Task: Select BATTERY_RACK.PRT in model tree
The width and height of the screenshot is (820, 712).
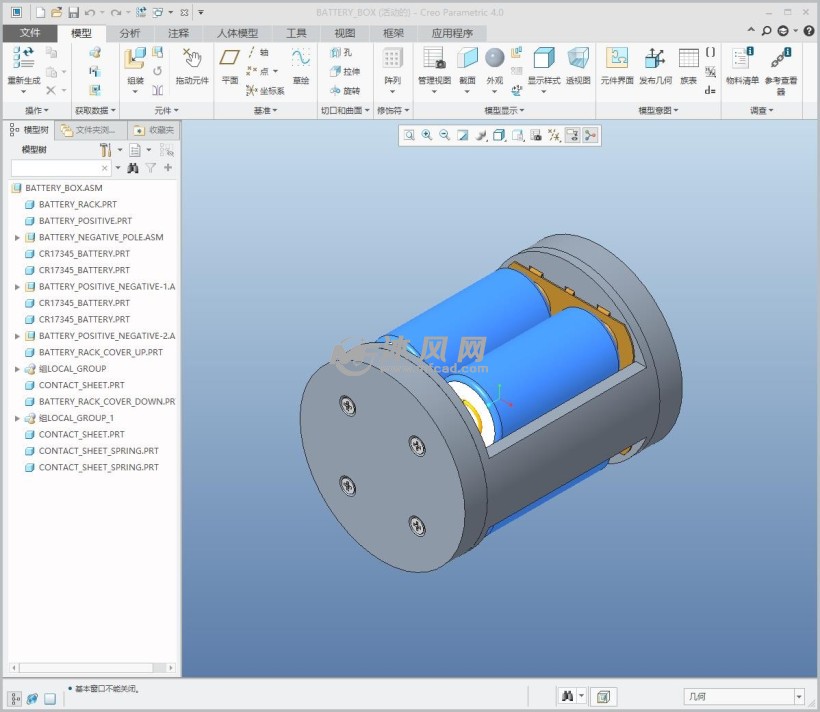Action: [78, 205]
